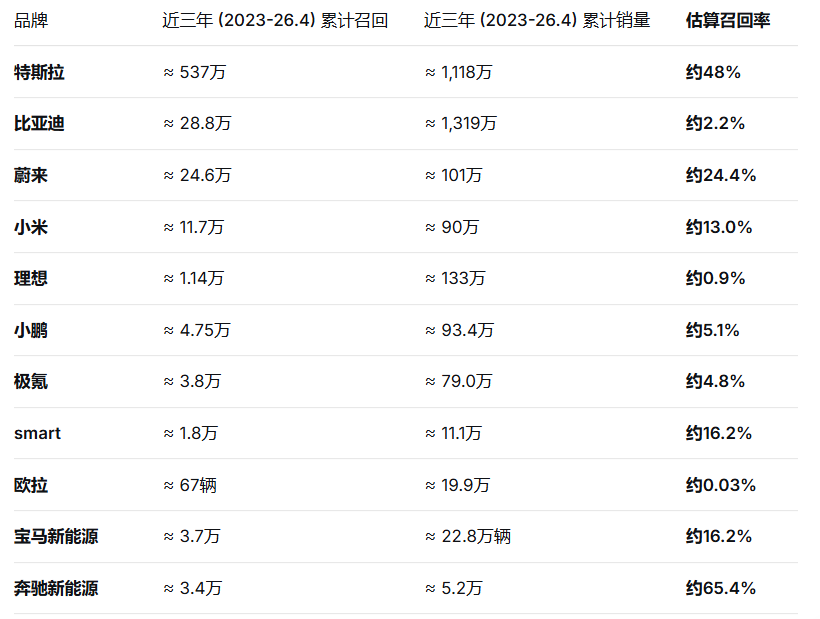The image size is (820, 619).
Task: Click the 累计销量 column header
Action: coord(537,21)
